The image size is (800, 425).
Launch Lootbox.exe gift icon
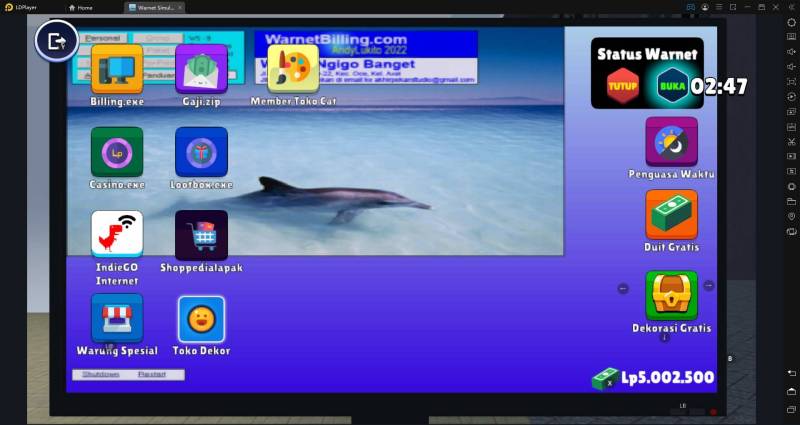(201, 152)
